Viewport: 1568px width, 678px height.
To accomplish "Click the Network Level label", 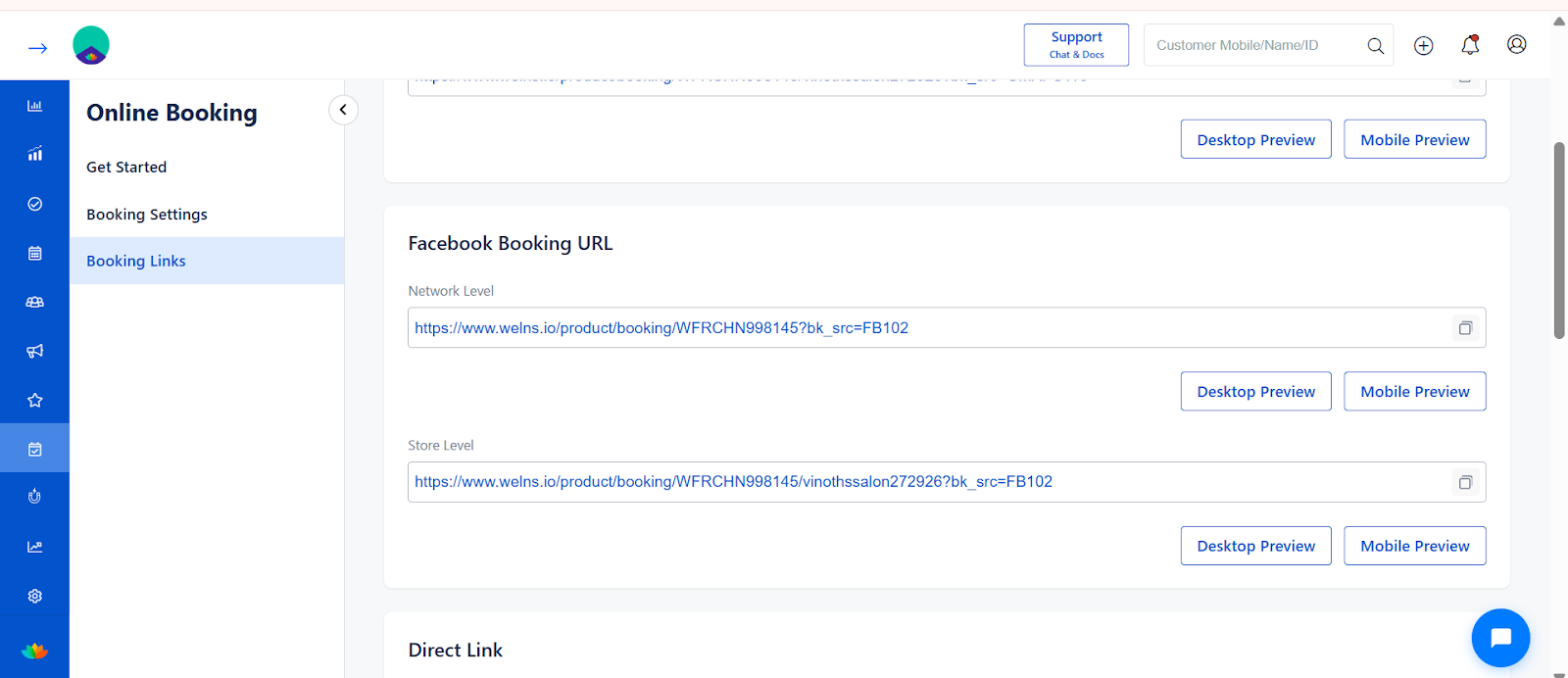I will point(451,291).
